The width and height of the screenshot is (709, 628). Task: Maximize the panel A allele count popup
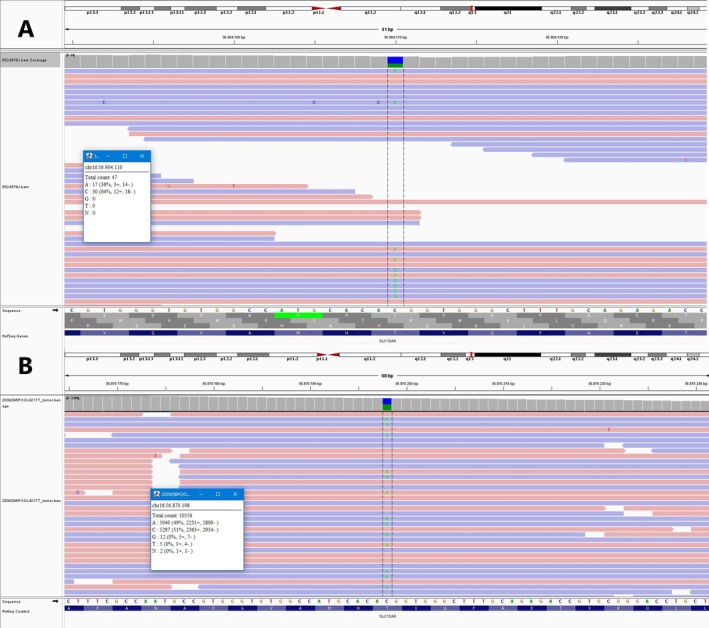coord(125,156)
